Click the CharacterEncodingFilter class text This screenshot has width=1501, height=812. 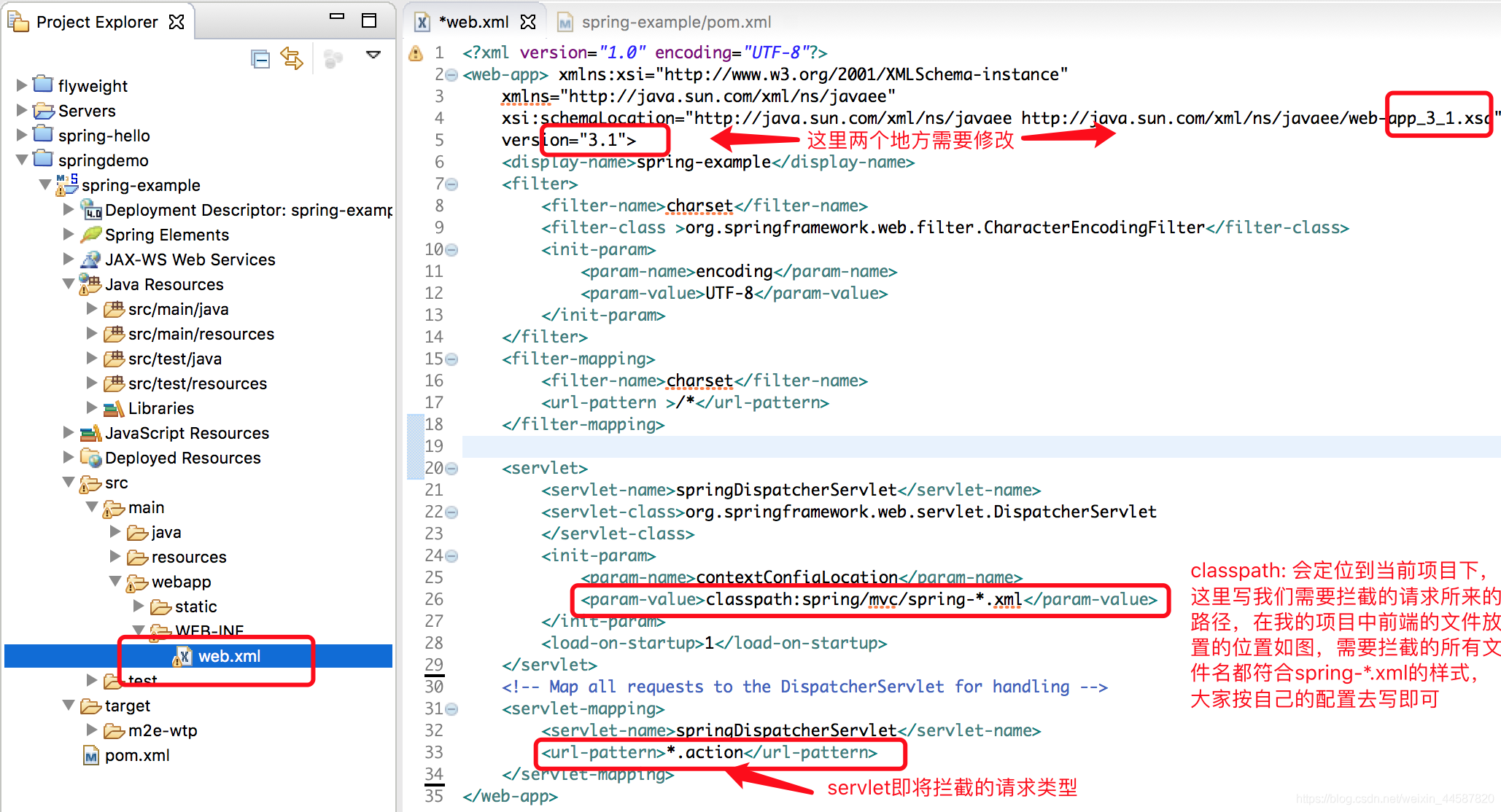point(945,227)
